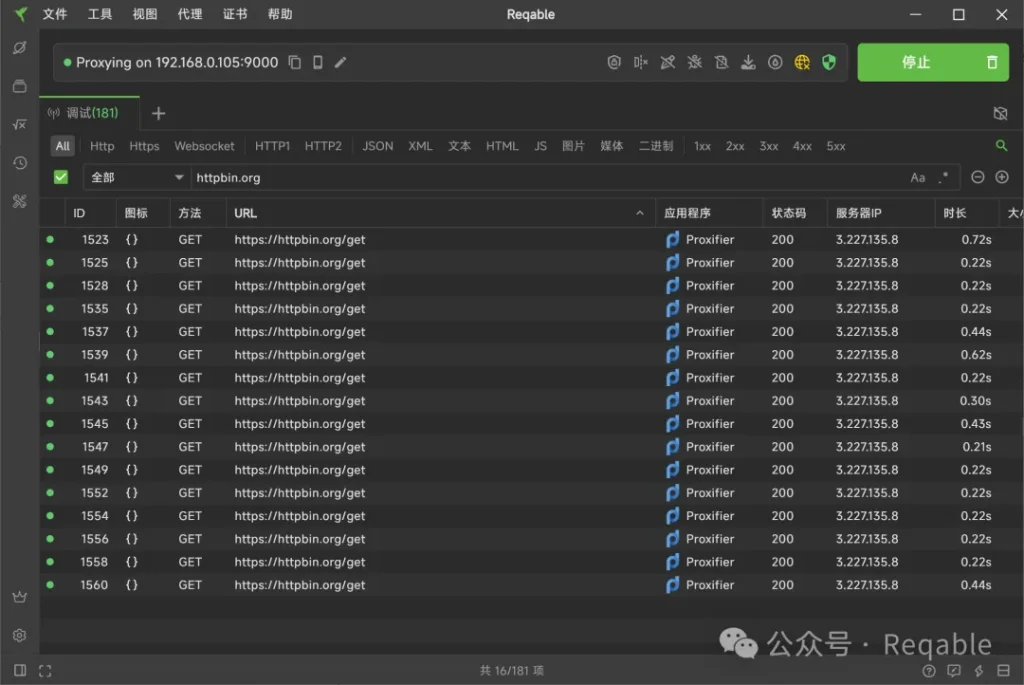
Task: Open the 证书 menu
Action: tap(235, 14)
